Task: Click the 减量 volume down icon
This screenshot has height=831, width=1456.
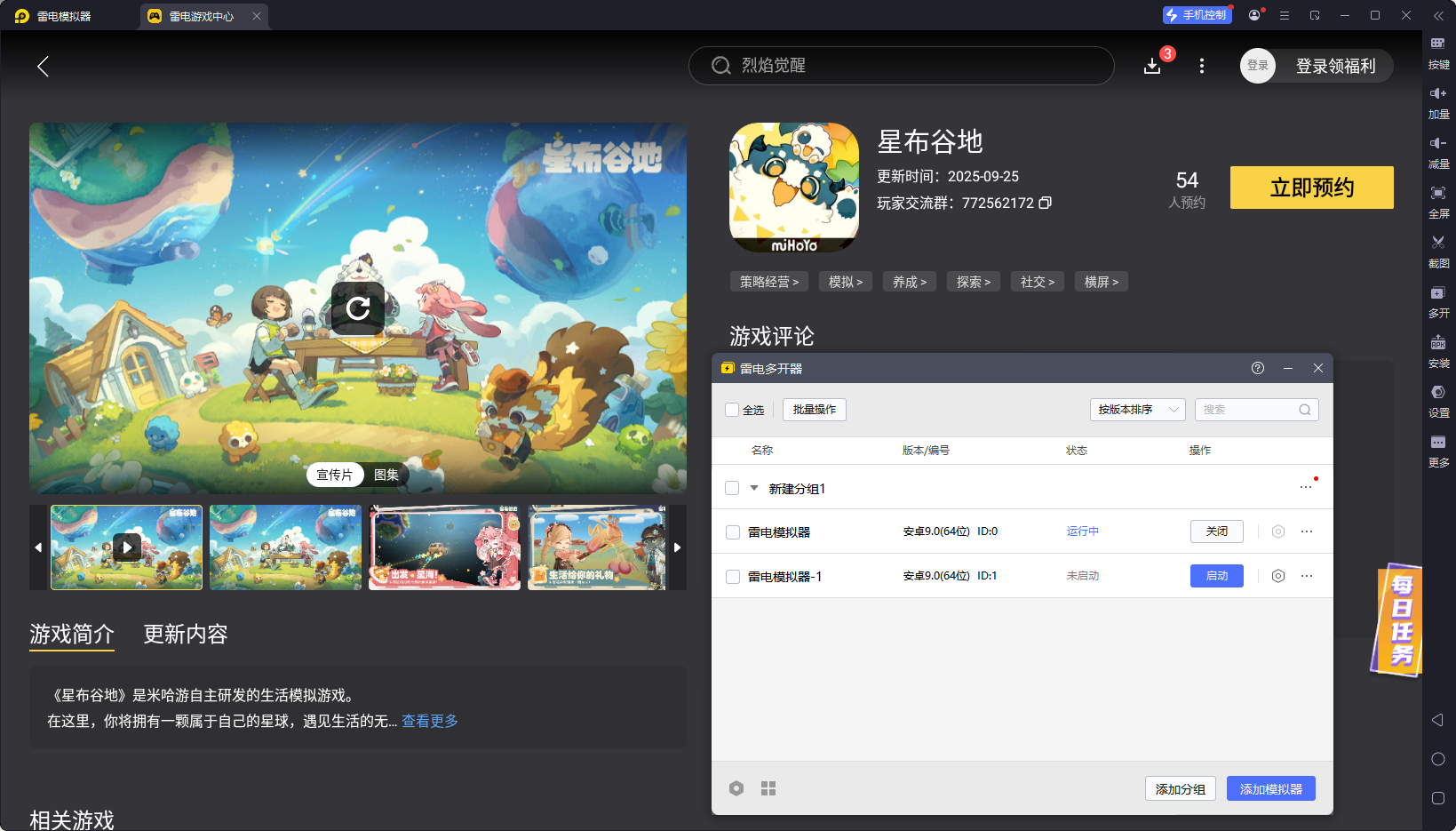Action: point(1438,152)
